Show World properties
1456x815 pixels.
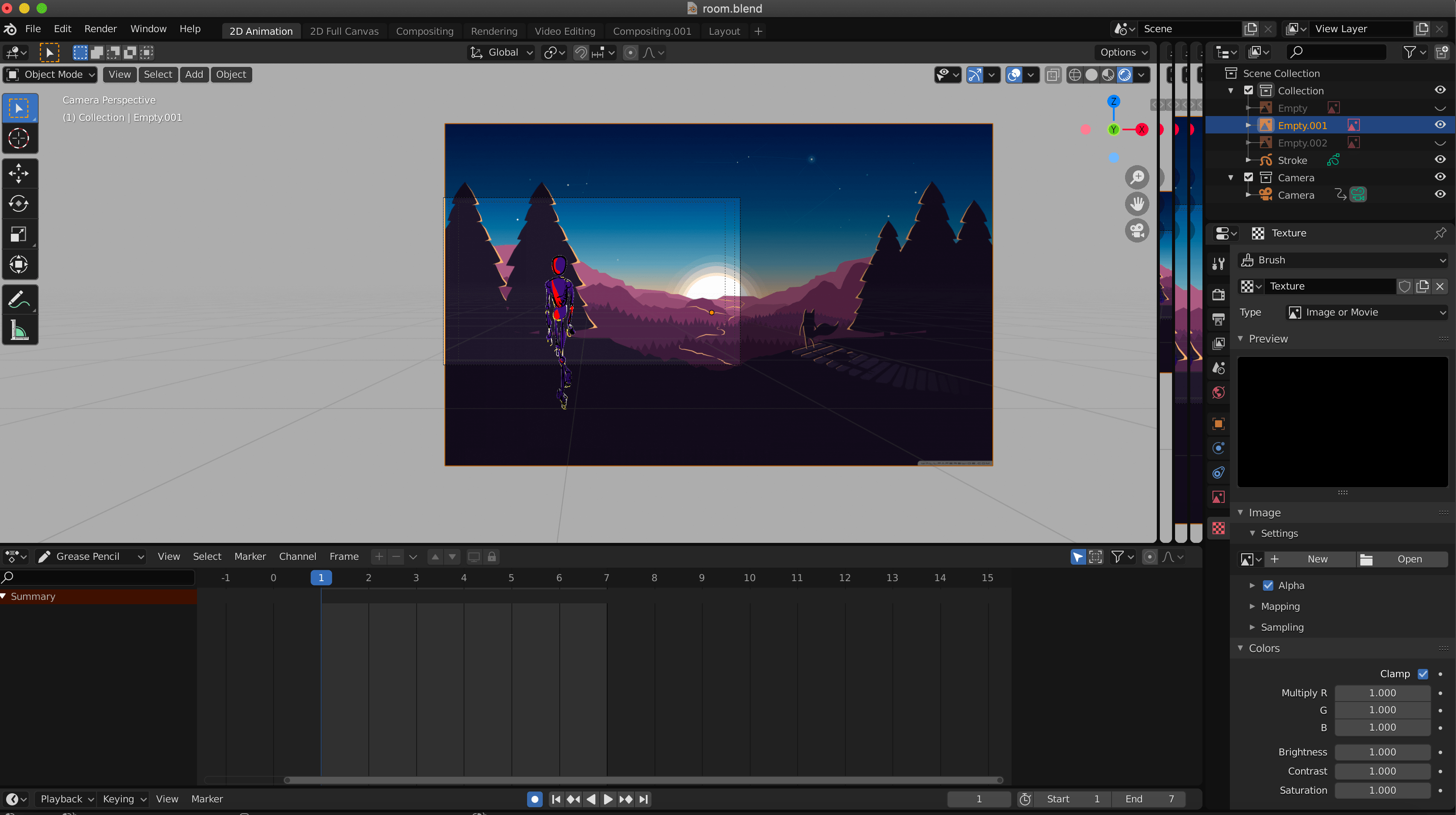coord(1219,393)
